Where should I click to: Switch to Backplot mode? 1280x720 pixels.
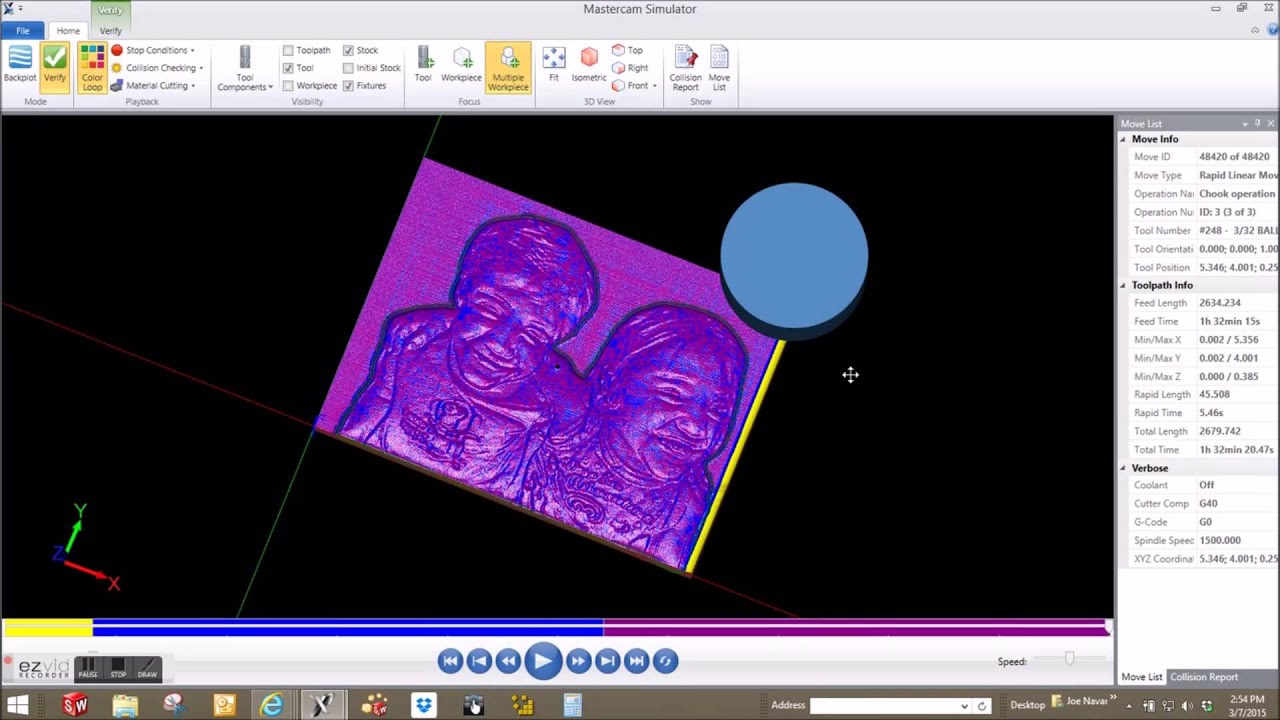[x=20, y=65]
